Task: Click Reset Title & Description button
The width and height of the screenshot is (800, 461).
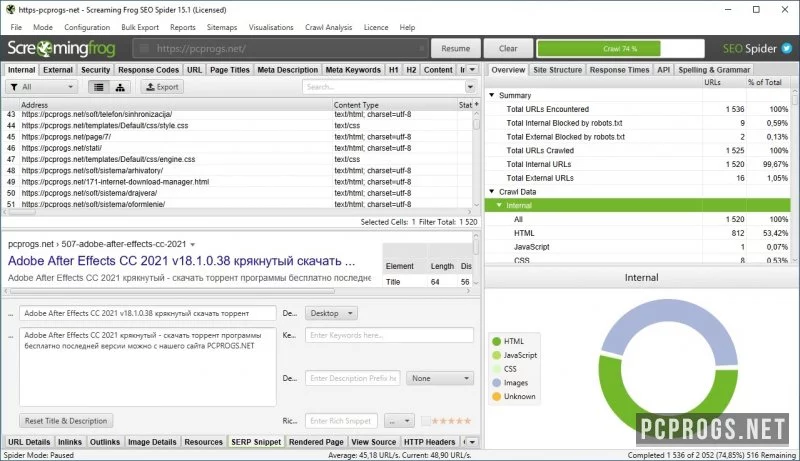Action: (66, 421)
